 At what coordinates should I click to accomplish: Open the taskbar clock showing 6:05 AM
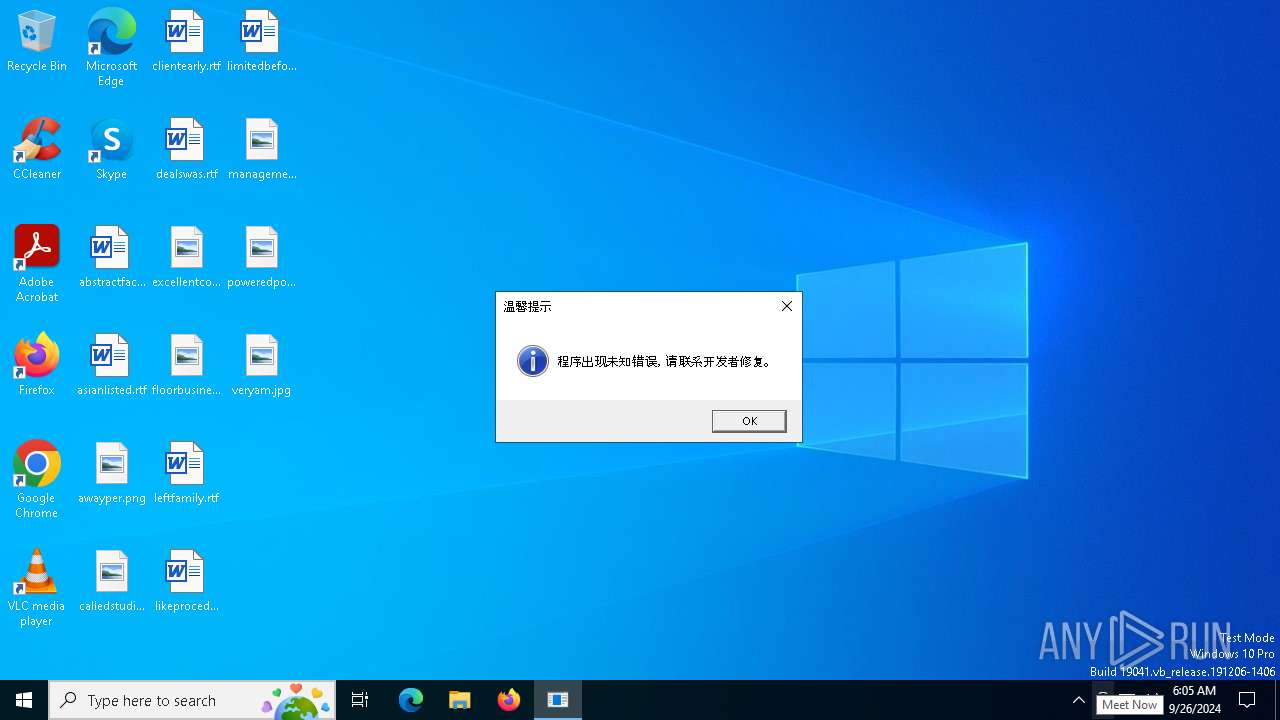1194,700
